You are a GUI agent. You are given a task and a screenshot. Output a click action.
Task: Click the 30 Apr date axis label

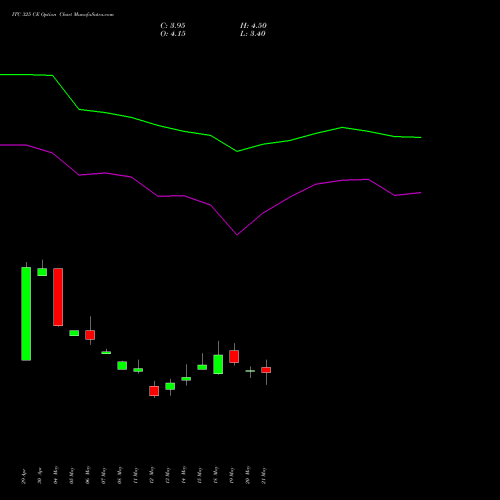(40, 477)
